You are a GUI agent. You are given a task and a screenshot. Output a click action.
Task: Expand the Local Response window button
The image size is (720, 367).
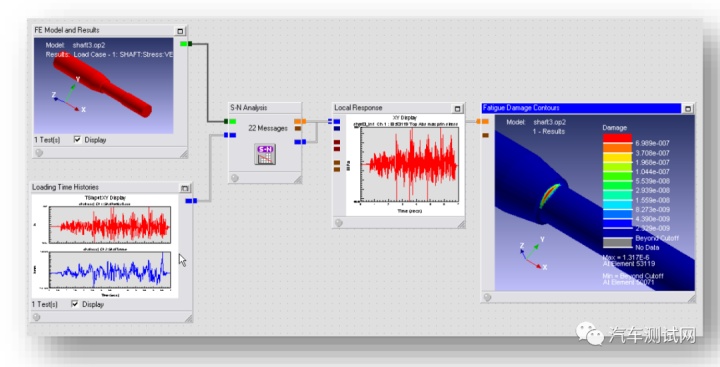point(457,108)
